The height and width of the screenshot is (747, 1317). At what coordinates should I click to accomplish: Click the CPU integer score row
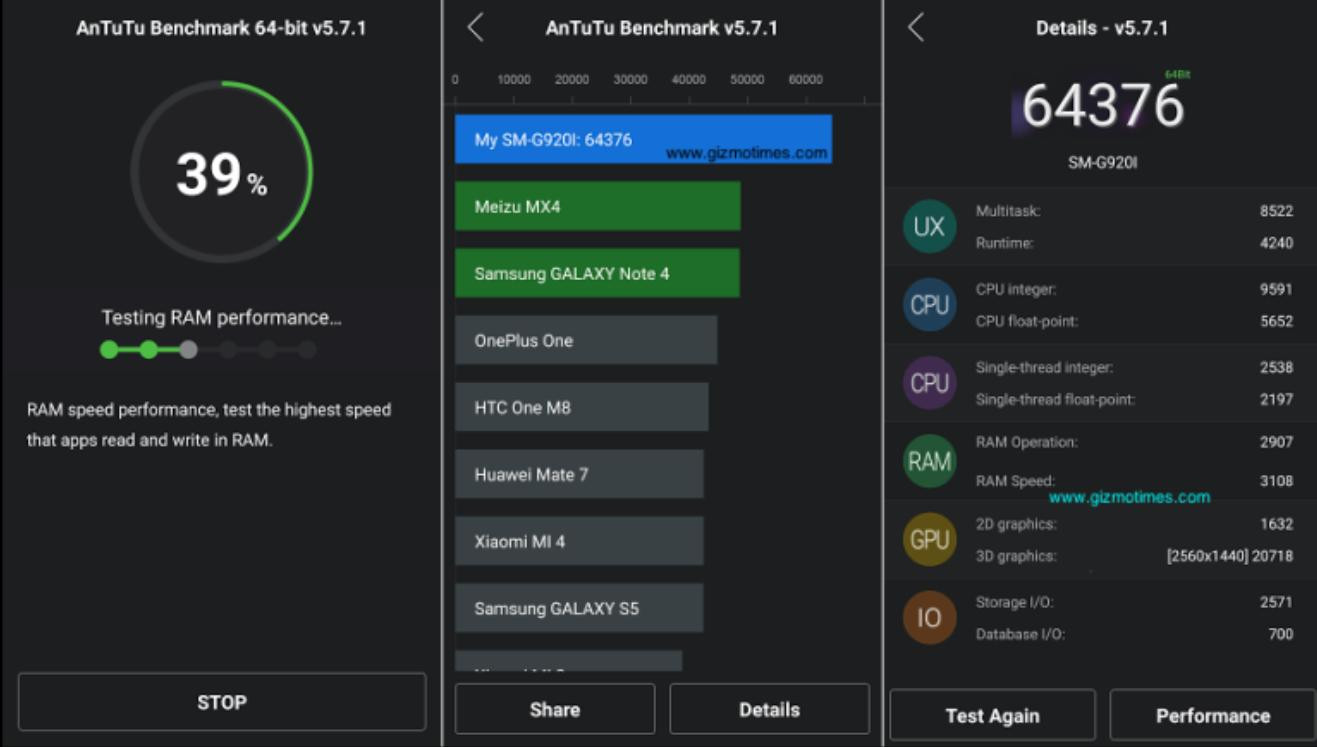[x=1134, y=289]
